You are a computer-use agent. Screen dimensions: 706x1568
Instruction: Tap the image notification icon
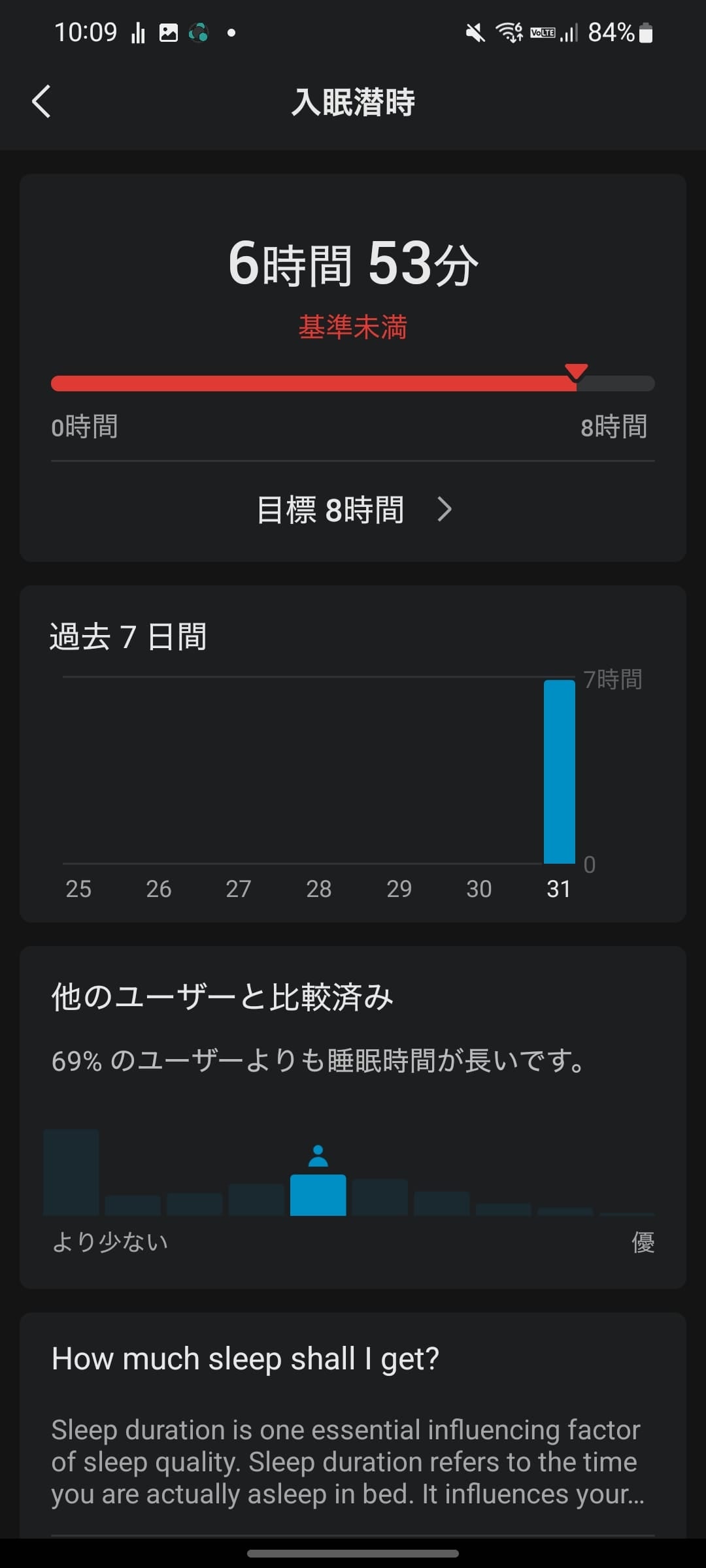pos(169,33)
